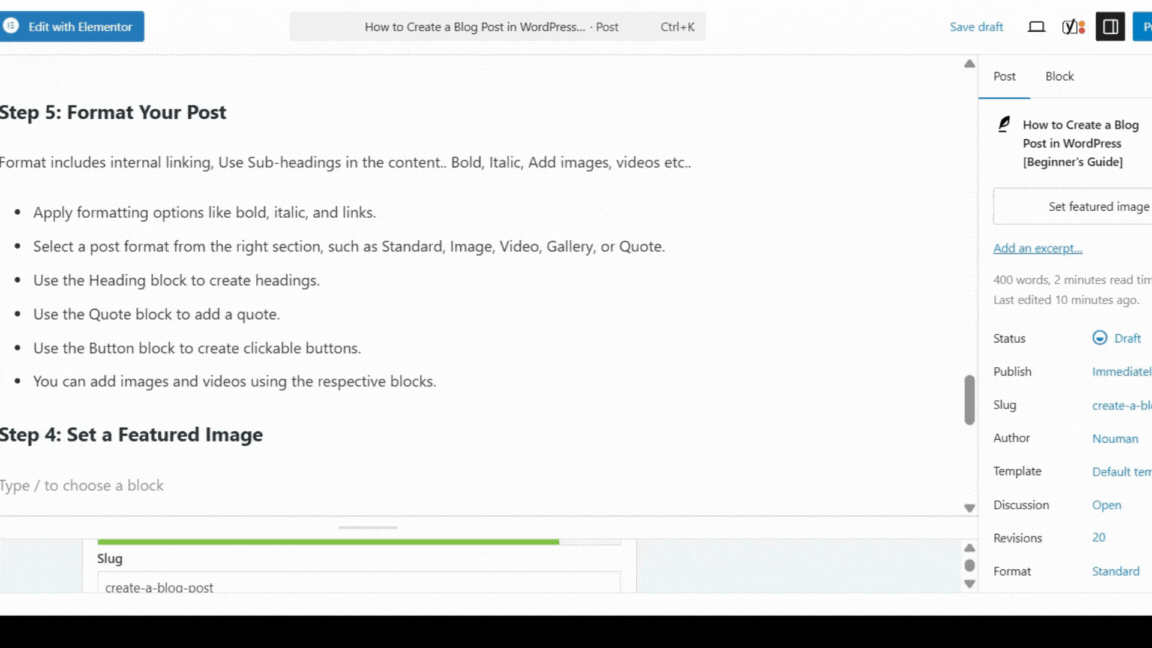Save the post as draft
The width and height of the screenshot is (1152, 648).
point(976,26)
